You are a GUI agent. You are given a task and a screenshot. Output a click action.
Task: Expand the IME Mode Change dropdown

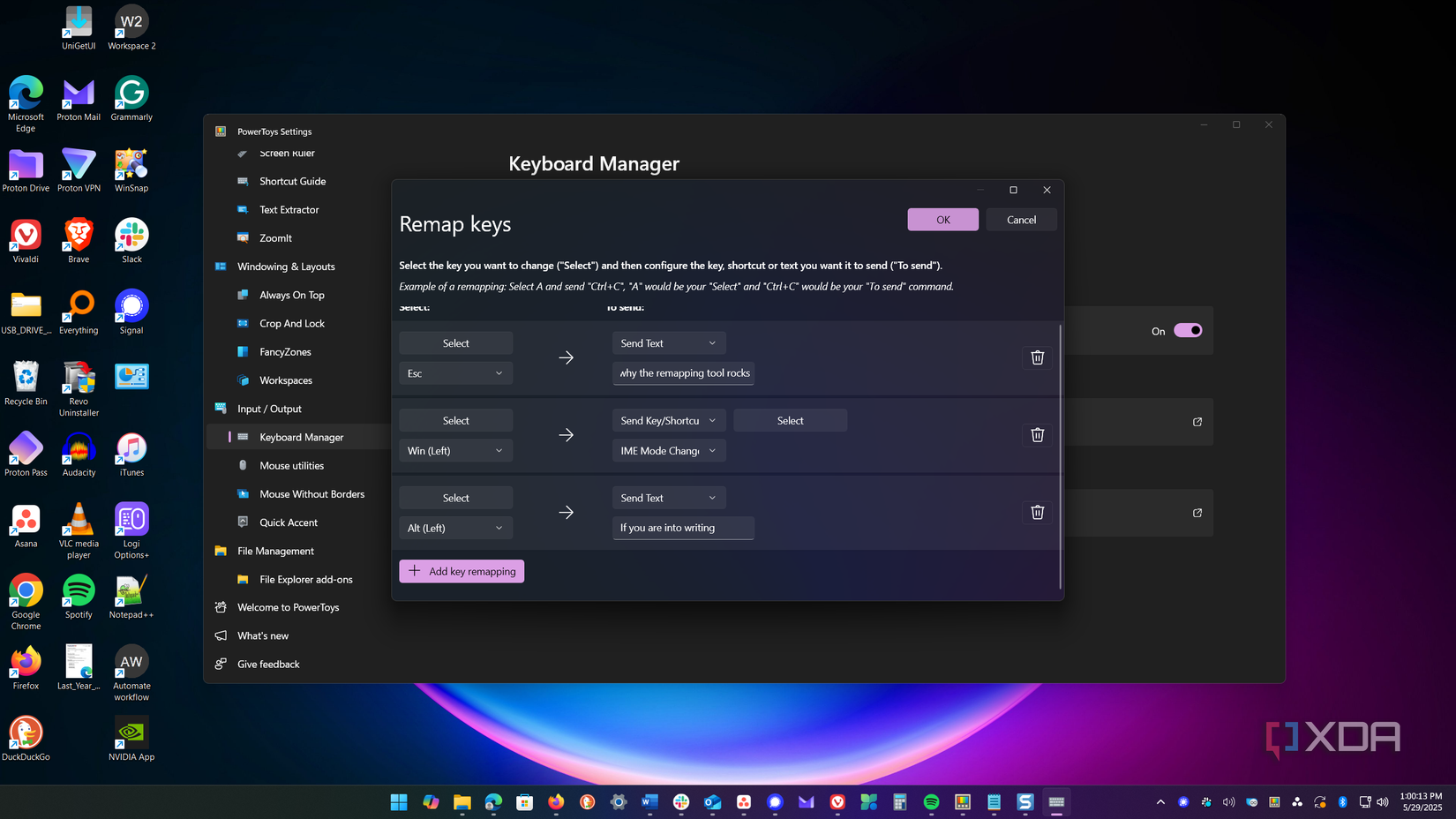click(668, 451)
